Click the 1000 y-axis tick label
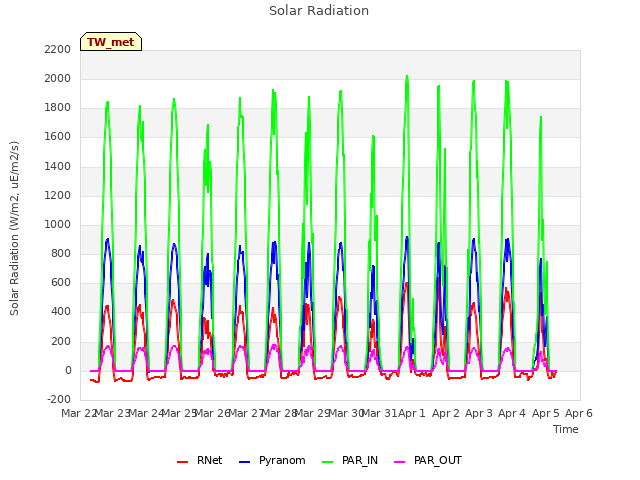Viewport: 640px width, 480px height. coord(58,224)
